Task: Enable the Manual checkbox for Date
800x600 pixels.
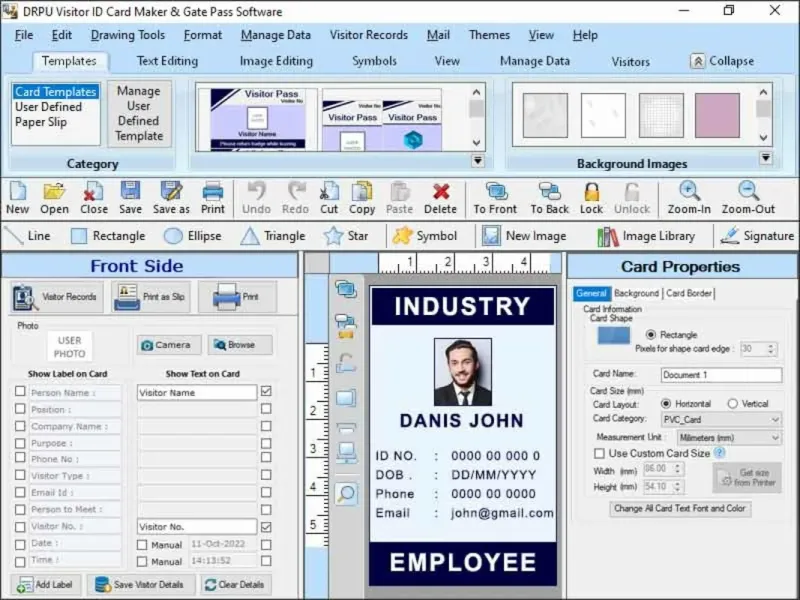Action: [x=142, y=545]
